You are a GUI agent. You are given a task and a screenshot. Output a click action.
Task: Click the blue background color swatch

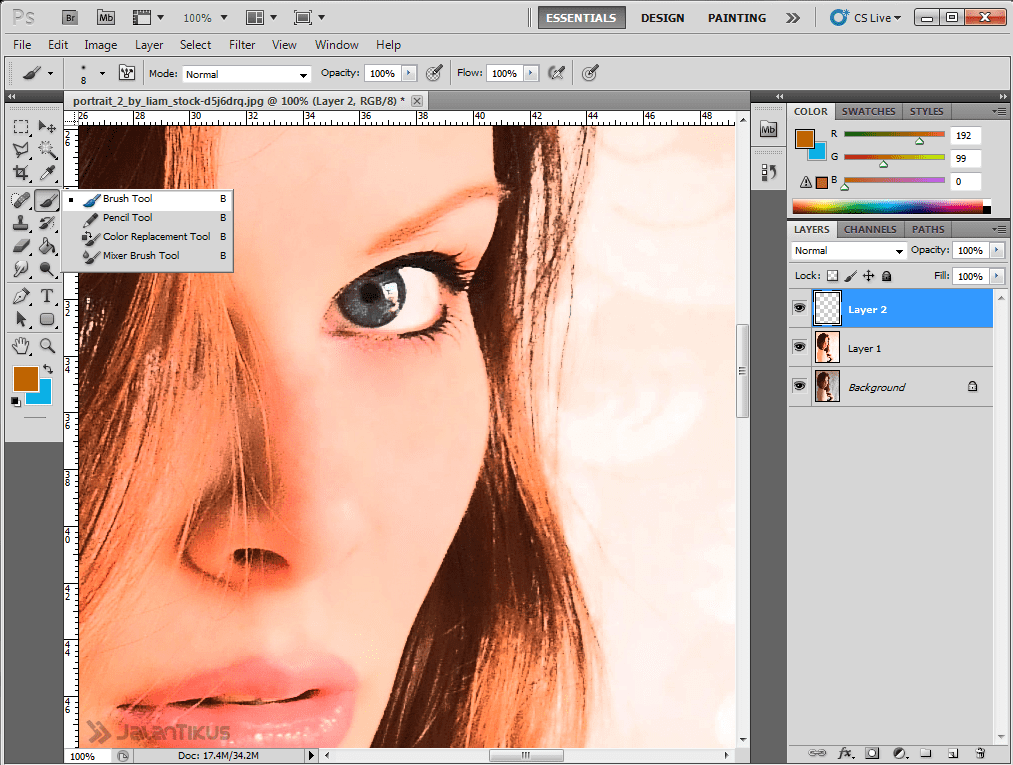43,394
